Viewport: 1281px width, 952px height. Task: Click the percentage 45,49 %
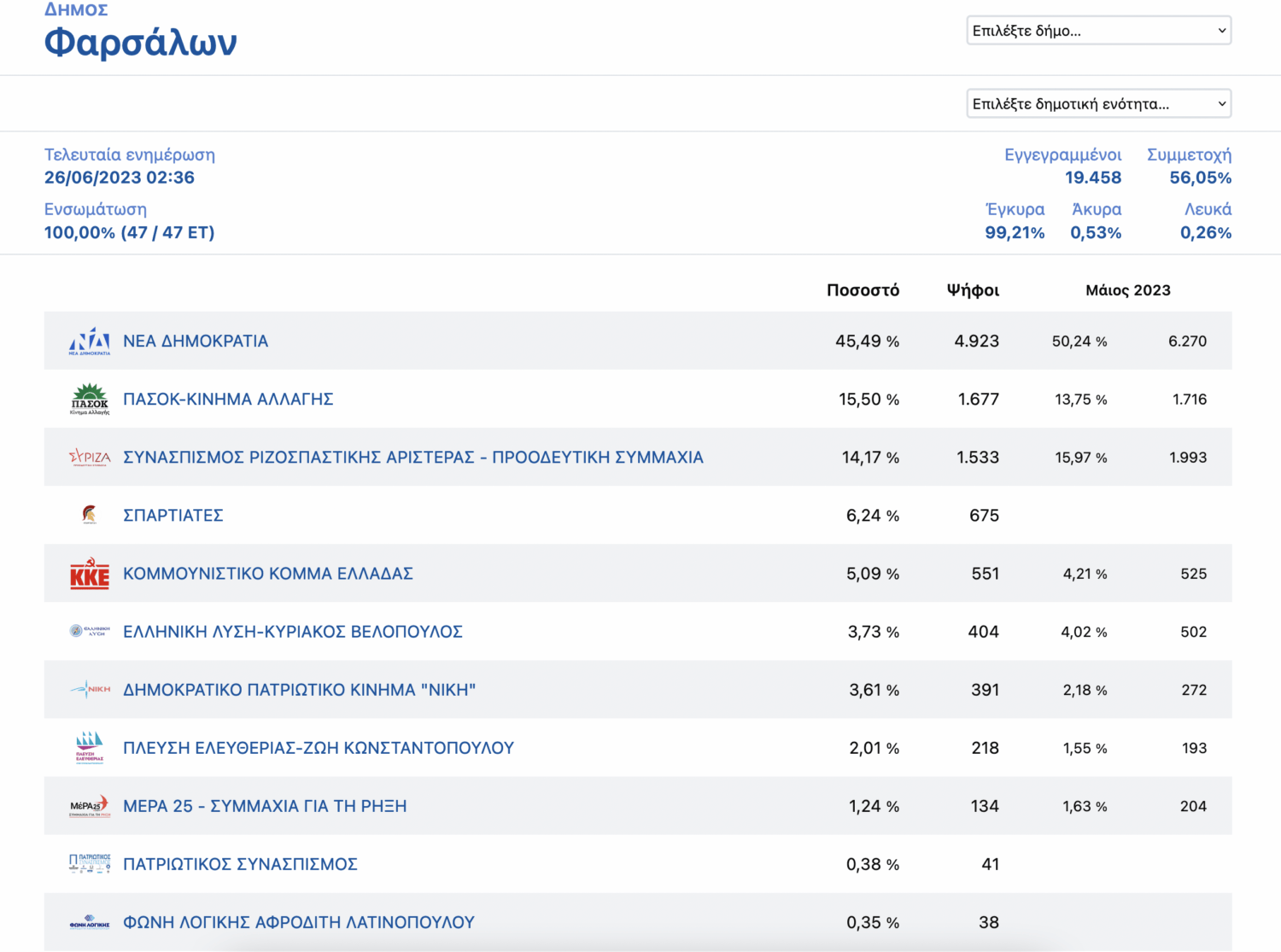(x=867, y=341)
